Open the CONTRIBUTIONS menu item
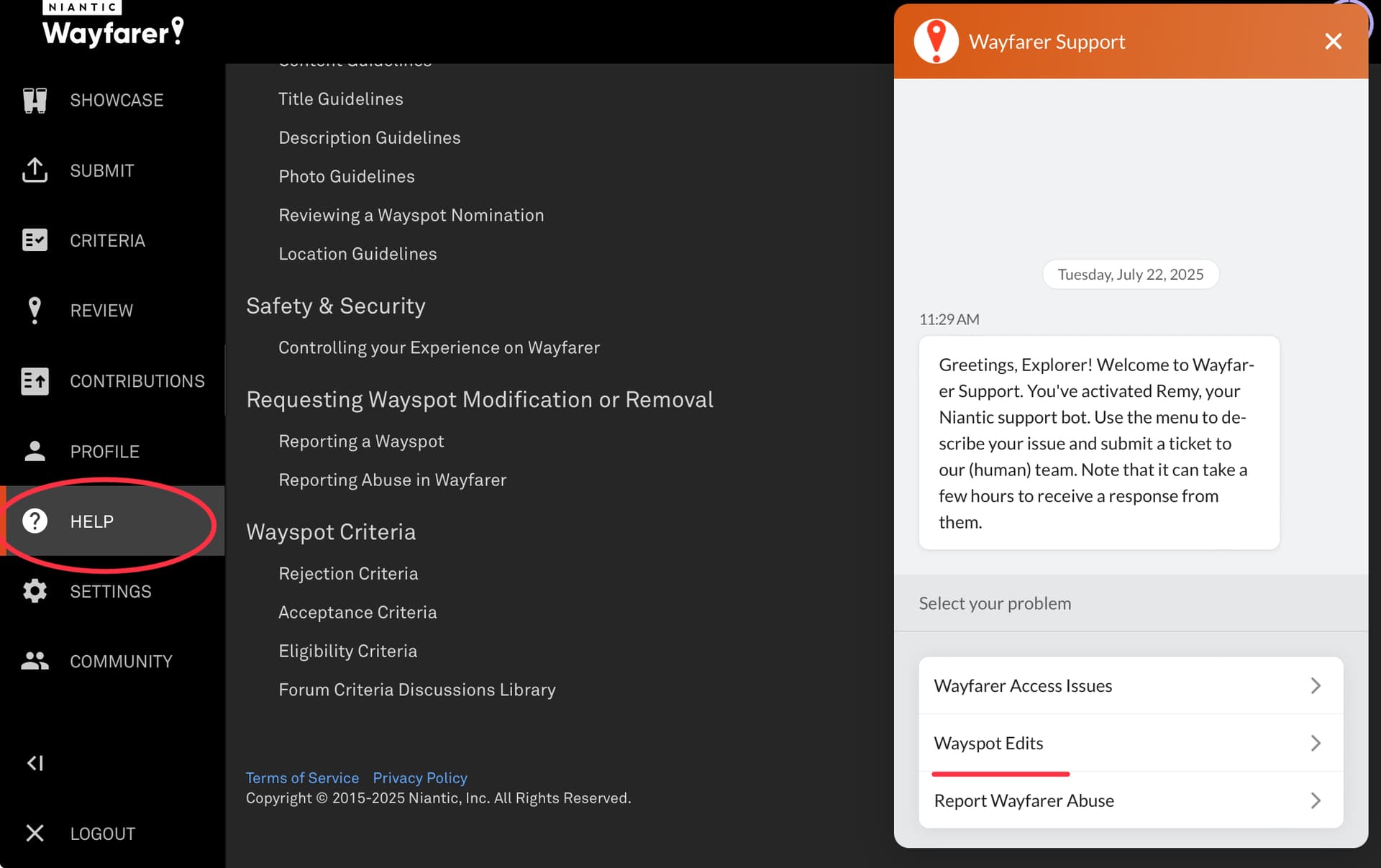 click(112, 380)
